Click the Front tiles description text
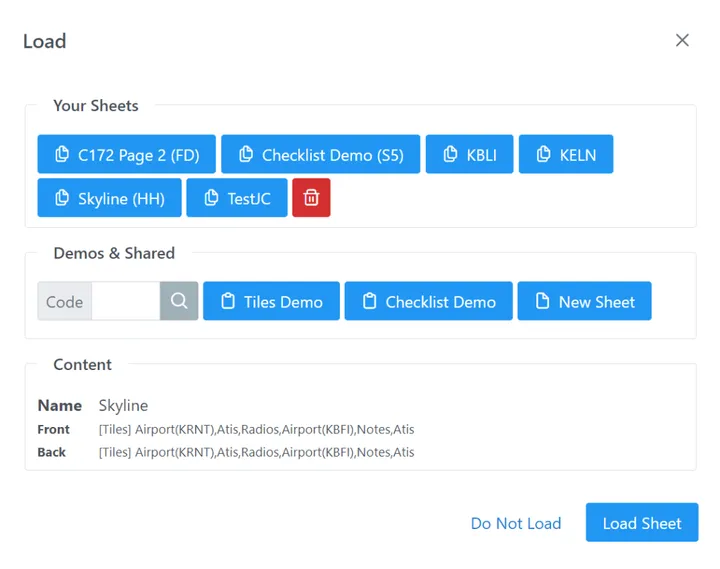Viewport: 720px width, 569px height. (256, 429)
